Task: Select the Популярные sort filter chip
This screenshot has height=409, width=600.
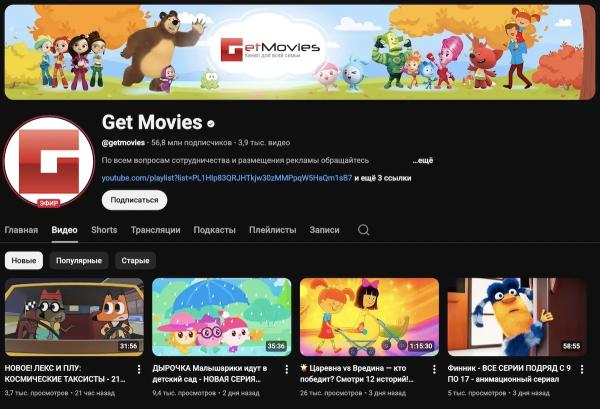Action: pos(79,260)
